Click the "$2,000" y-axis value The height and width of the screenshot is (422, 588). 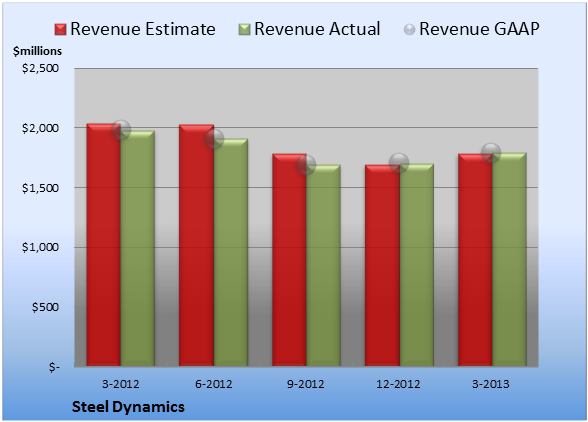coord(40,128)
